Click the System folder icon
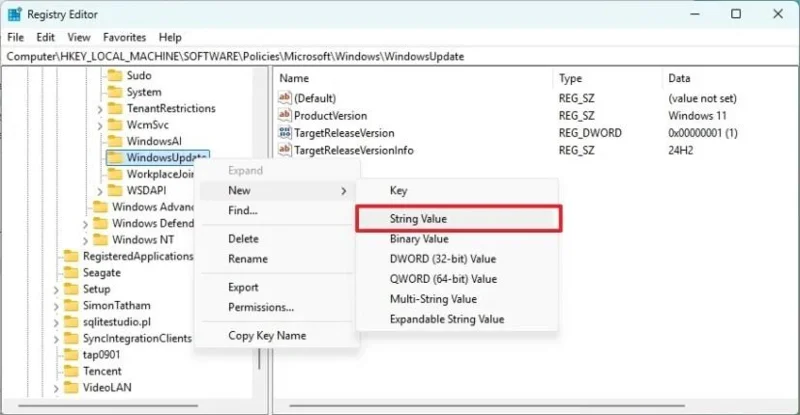The width and height of the screenshot is (800, 415). [x=115, y=92]
